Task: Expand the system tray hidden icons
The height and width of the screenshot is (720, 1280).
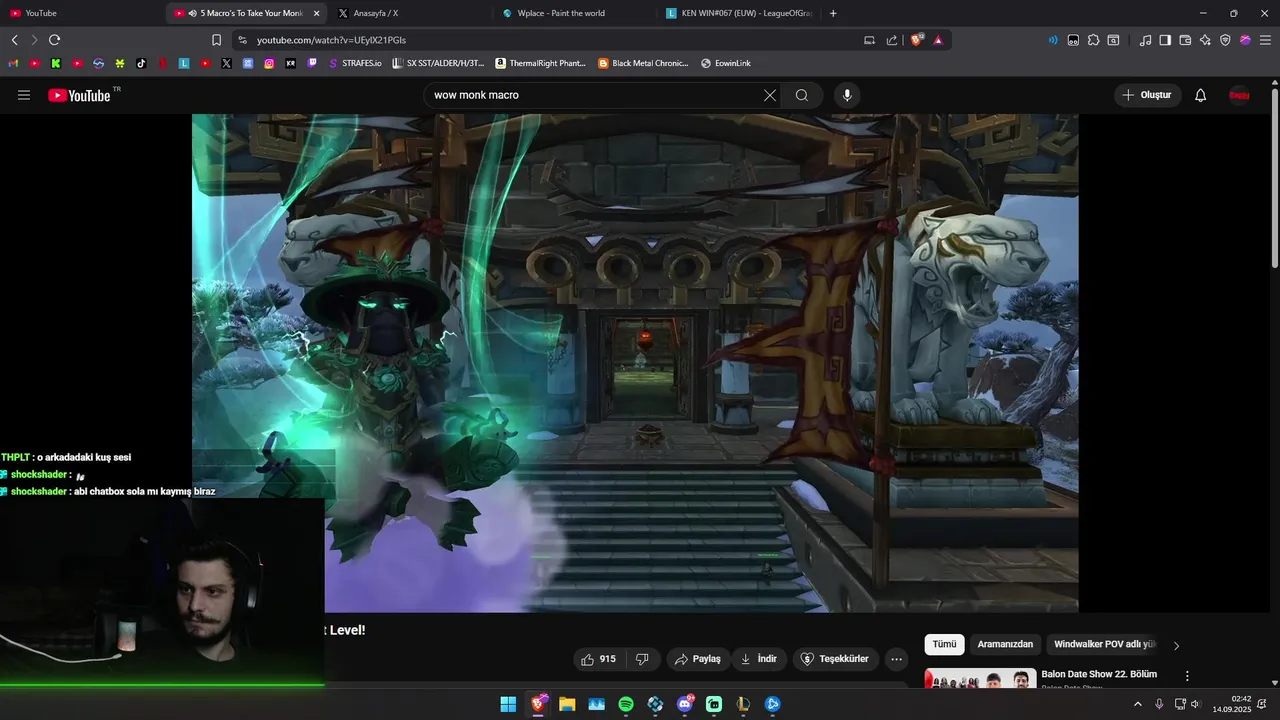Action: coord(1137,704)
